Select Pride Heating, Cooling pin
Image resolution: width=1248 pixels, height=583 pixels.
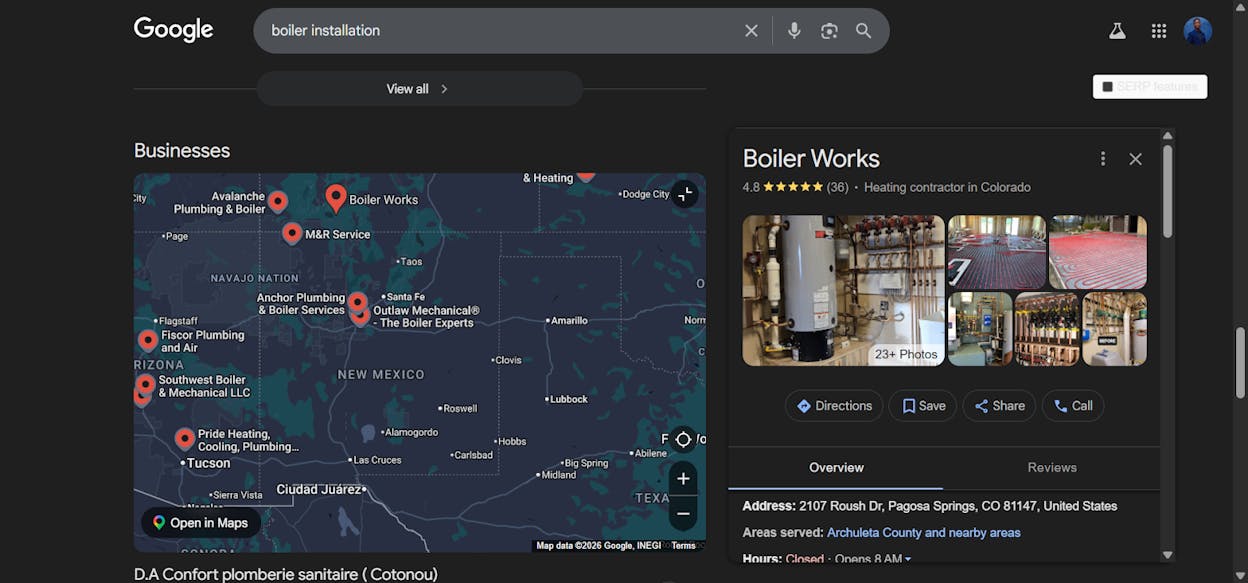(185, 438)
